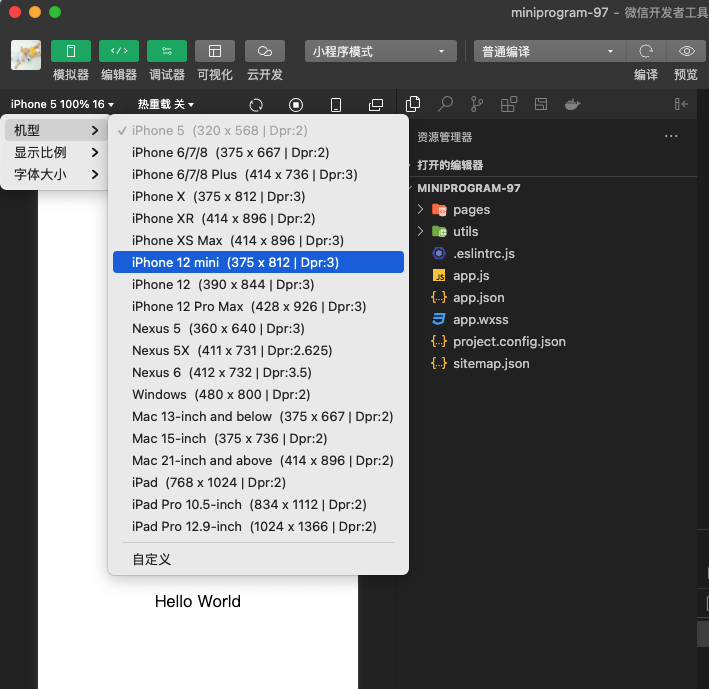
Task: Open the iPhone 5 100% 16 device dropdown
Action: click(62, 104)
